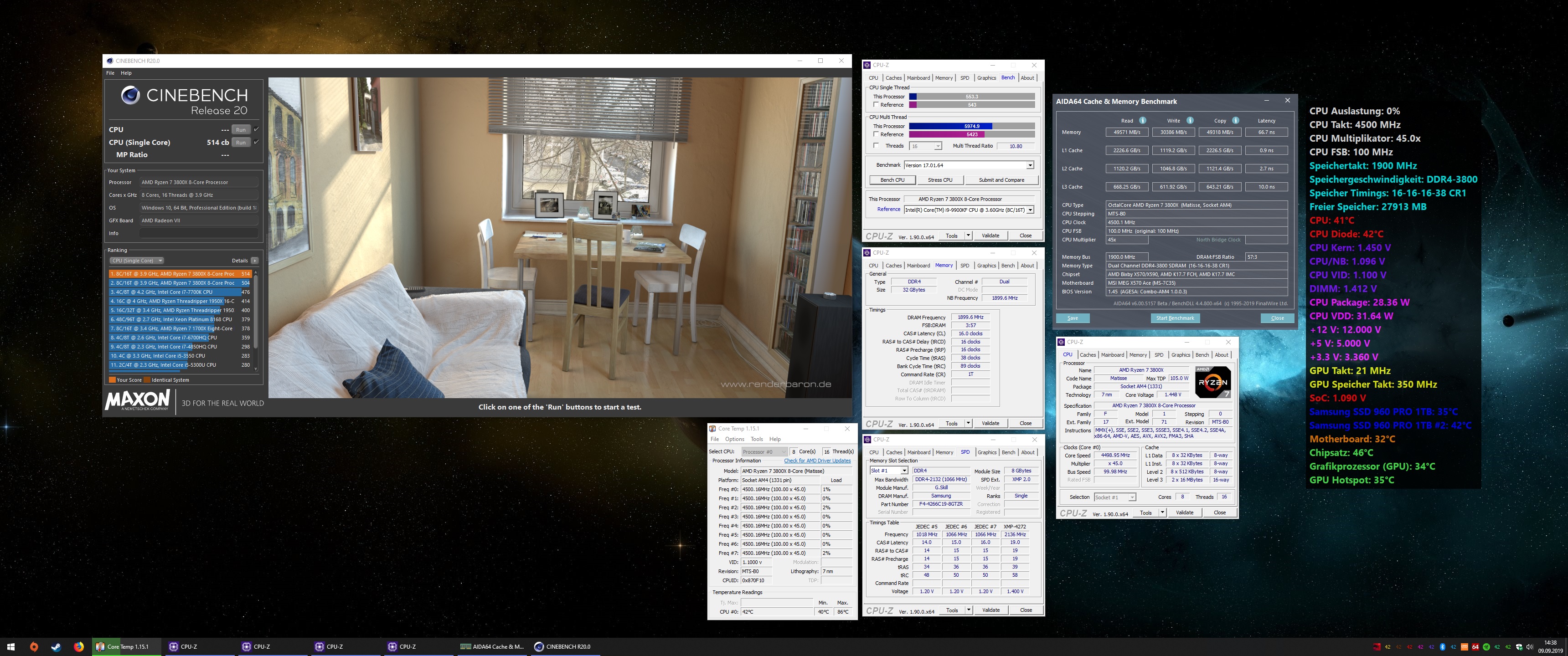The width and height of the screenshot is (1568, 656).
Task: Click Start Benchmark in AIDA64
Action: [x=1175, y=318]
